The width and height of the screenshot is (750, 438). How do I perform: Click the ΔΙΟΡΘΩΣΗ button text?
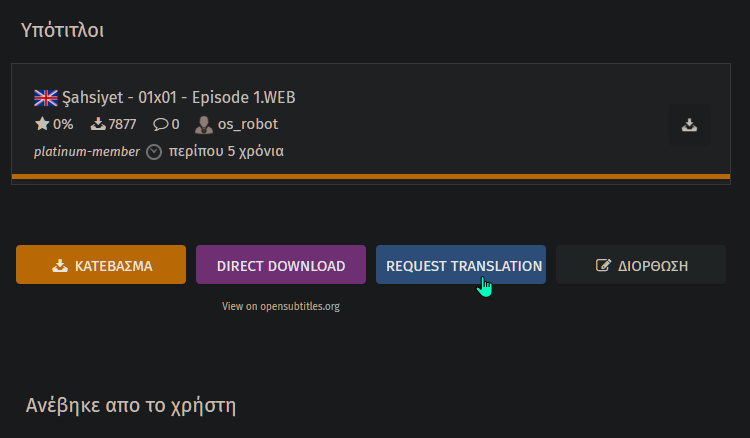pos(653,266)
